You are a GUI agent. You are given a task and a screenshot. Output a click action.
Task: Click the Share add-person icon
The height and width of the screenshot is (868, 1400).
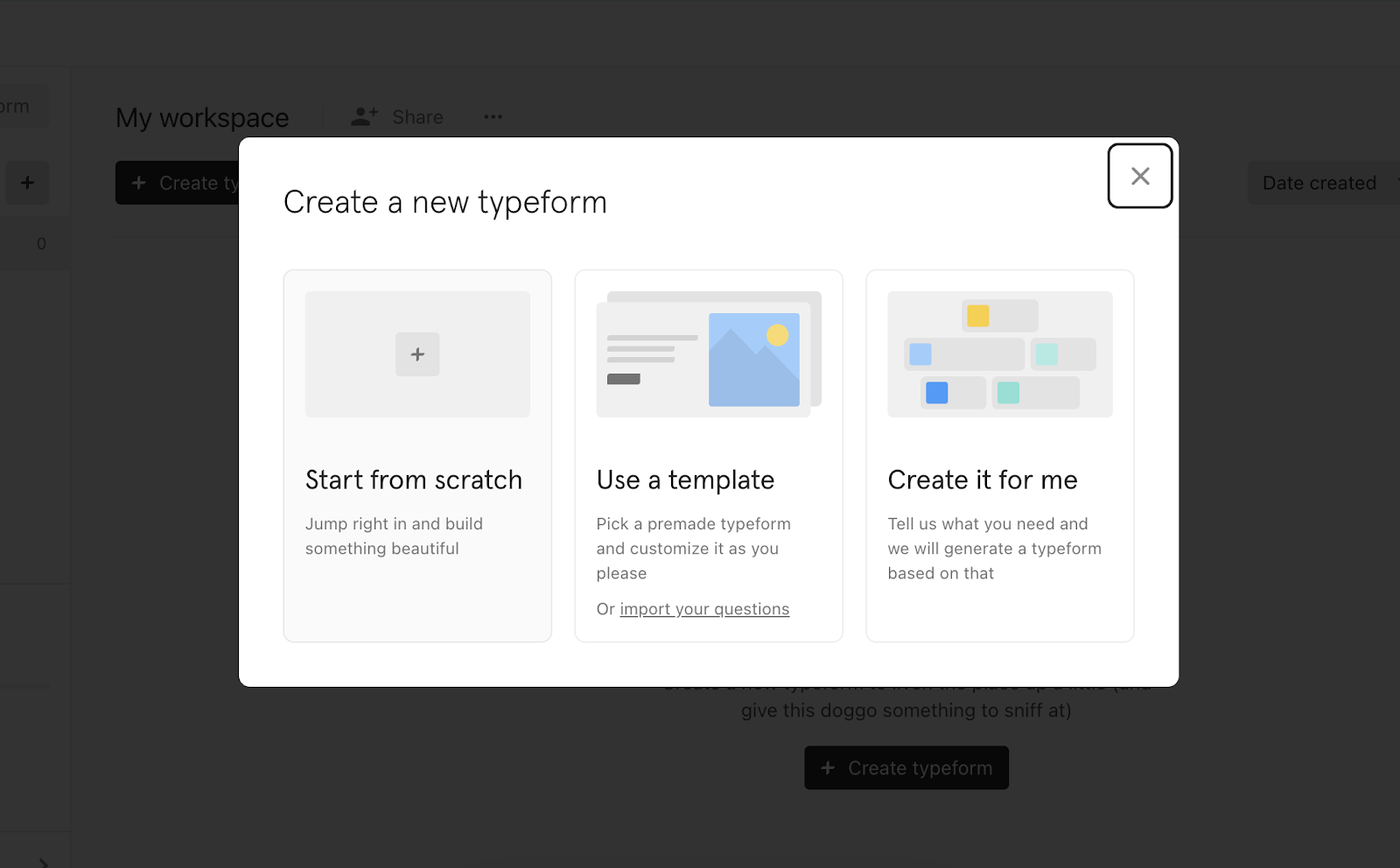pyautogui.click(x=364, y=116)
